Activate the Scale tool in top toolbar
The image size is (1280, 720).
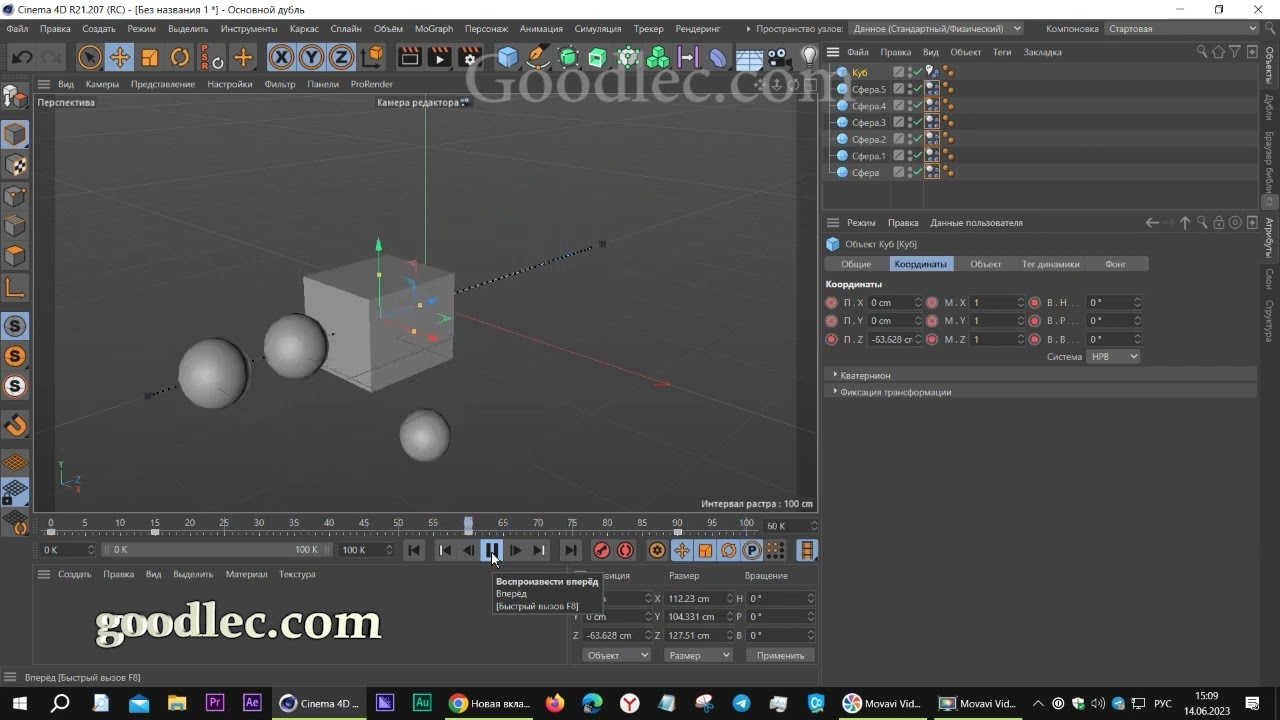(149, 57)
